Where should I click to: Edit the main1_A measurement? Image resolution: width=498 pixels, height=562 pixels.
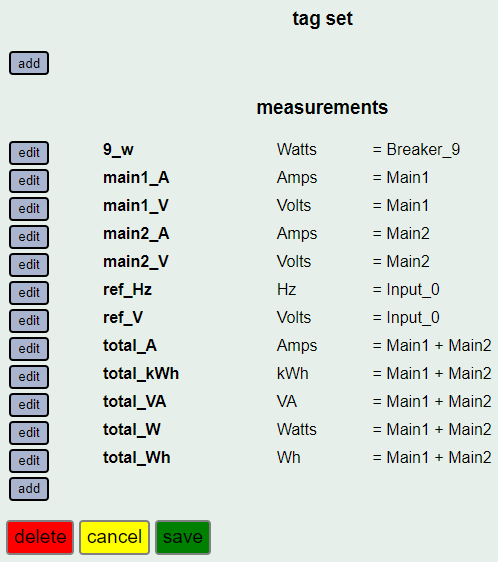click(29, 181)
